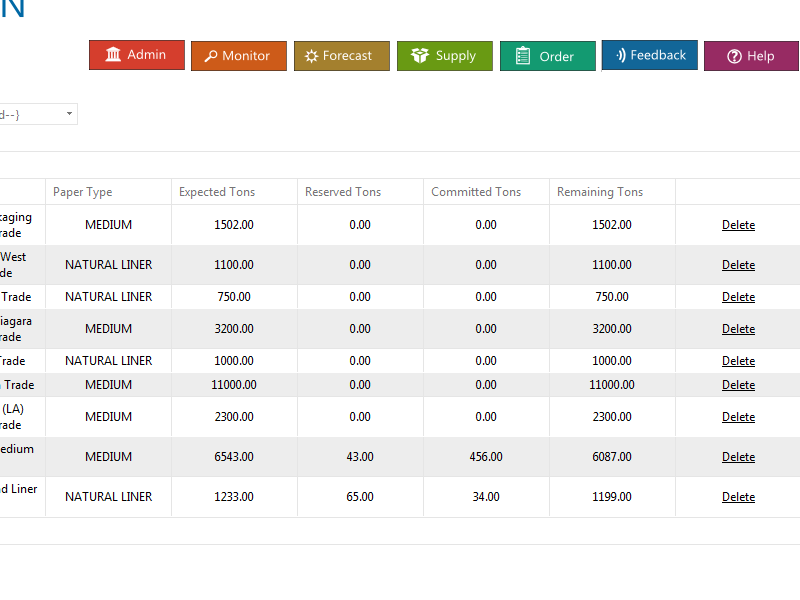Click the Expected Tons column header
The height and width of the screenshot is (600, 800).
(x=217, y=192)
